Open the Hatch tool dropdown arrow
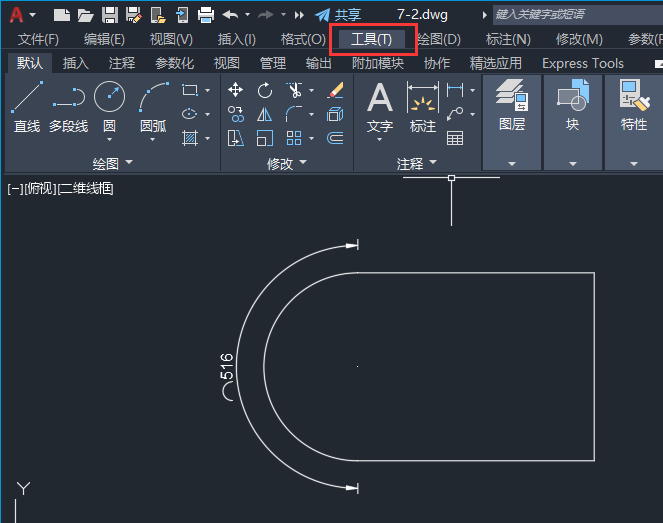Image resolution: width=663 pixels, height=523 pixels. point(207,138)
